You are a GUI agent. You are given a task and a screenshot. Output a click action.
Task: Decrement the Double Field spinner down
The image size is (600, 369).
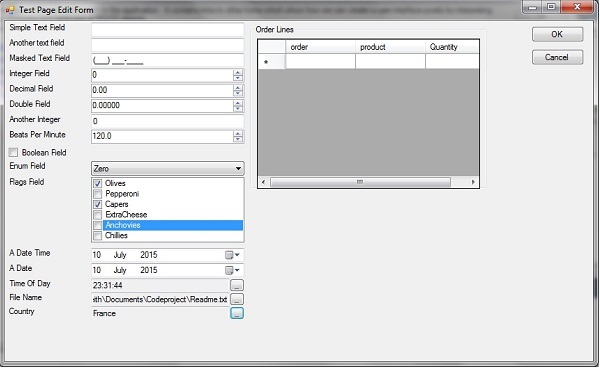tap(238, 109)
